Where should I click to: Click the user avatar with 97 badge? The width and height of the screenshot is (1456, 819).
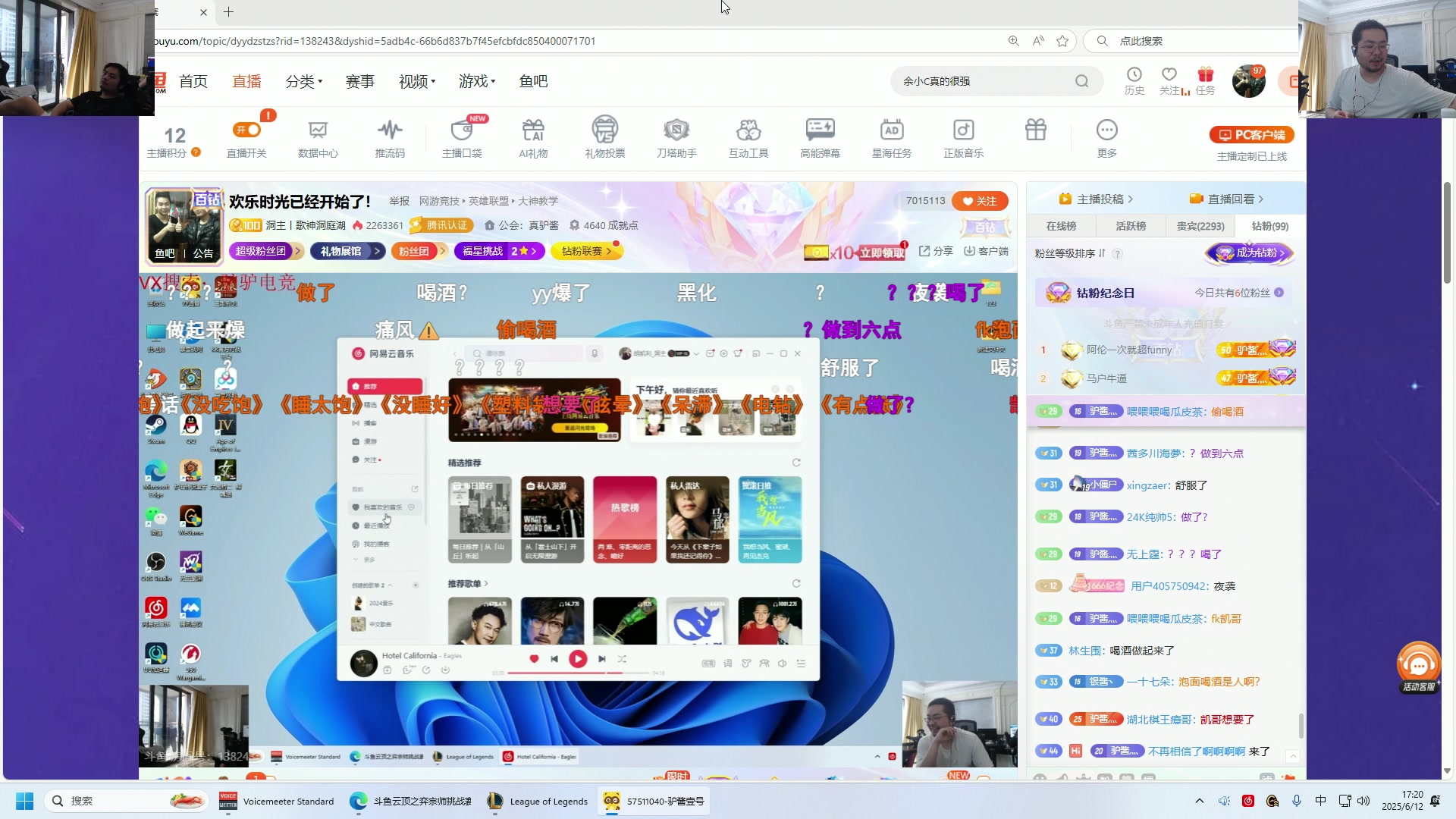click(x=1248, y=81)
